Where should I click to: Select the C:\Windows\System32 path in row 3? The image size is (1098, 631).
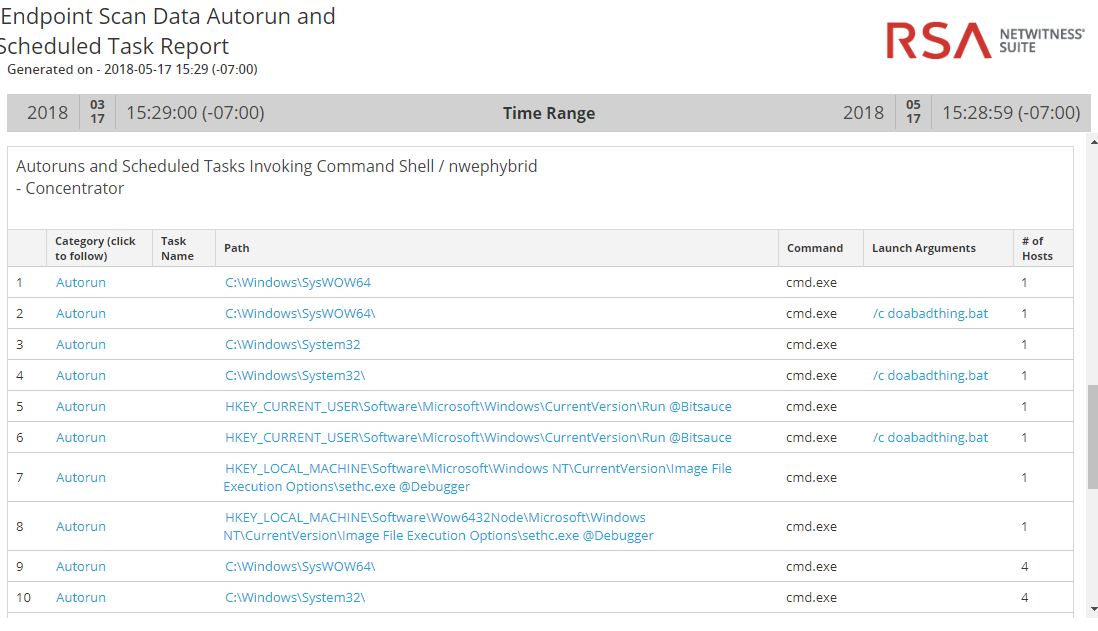(292, 345)
